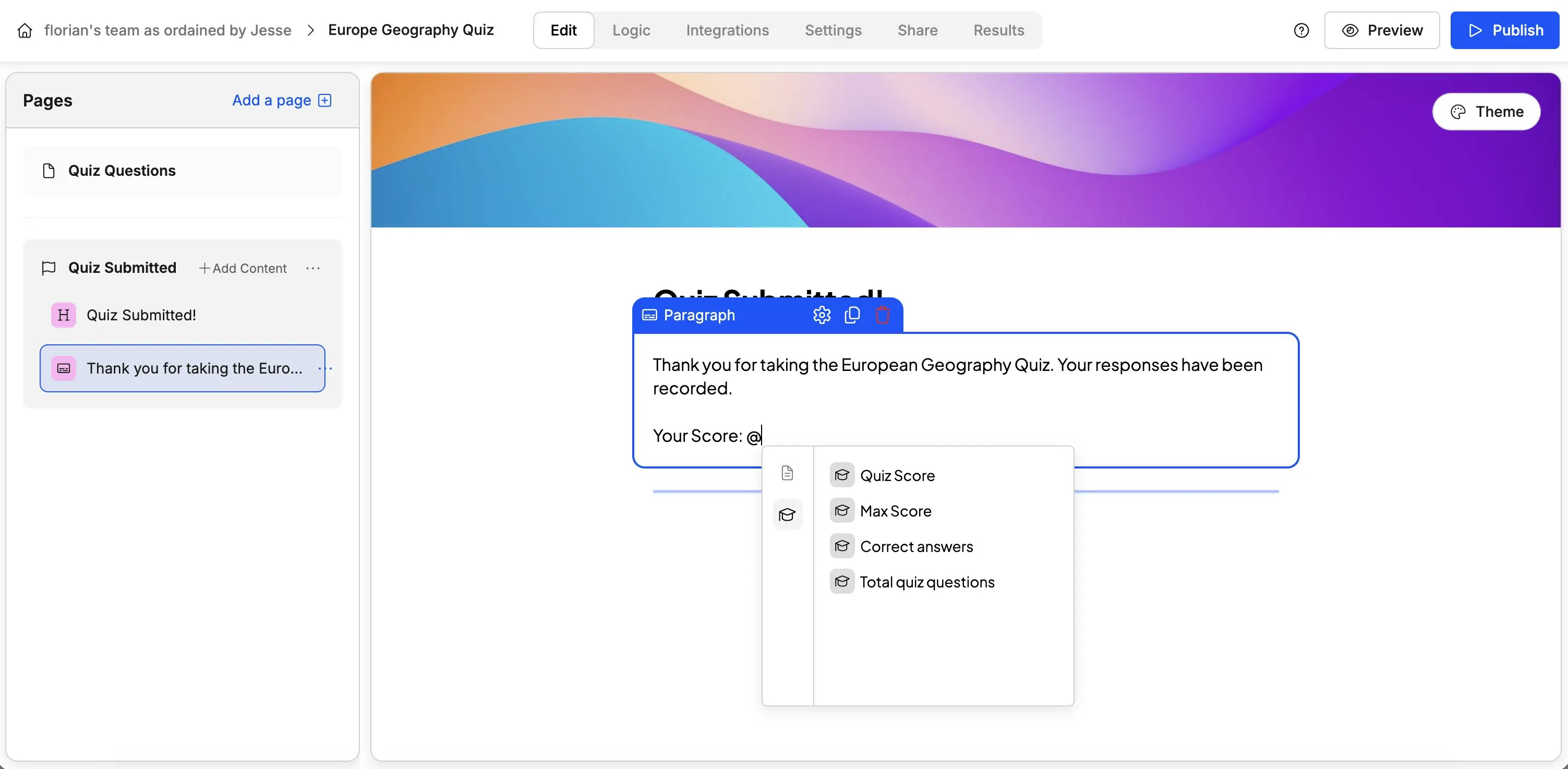Select the quiz graduation cap category icon

(x=787, y=515)
